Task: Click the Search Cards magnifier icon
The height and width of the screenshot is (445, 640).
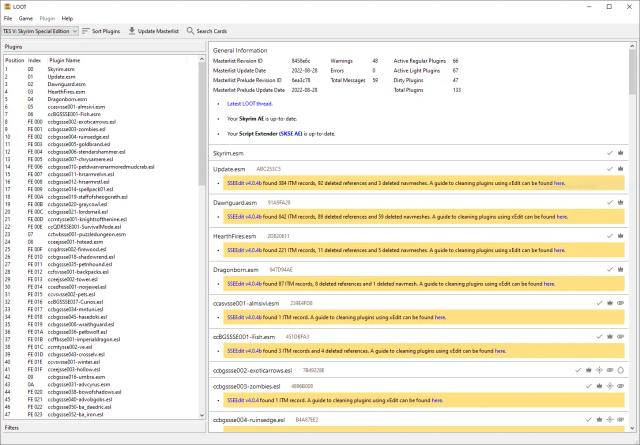Action: (x=190, y=32)
